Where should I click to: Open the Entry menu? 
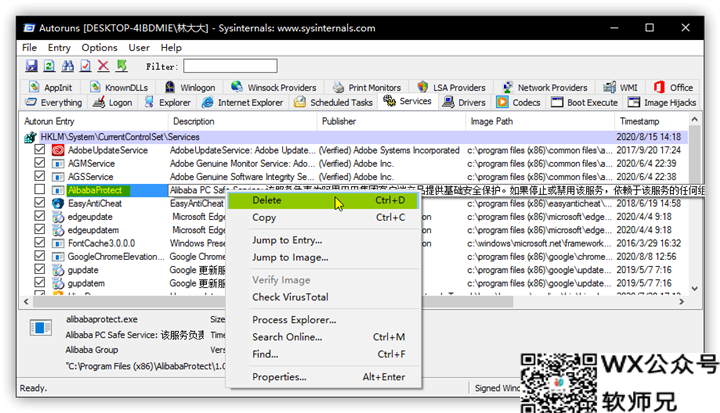point(59,48)
